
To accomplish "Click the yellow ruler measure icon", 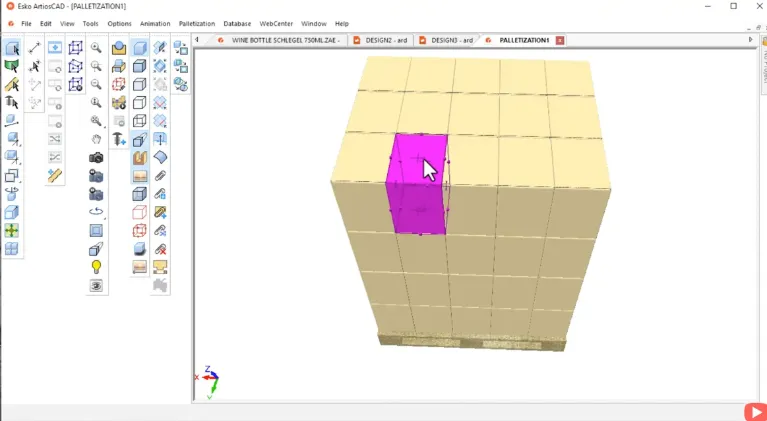I will point(55,176).
